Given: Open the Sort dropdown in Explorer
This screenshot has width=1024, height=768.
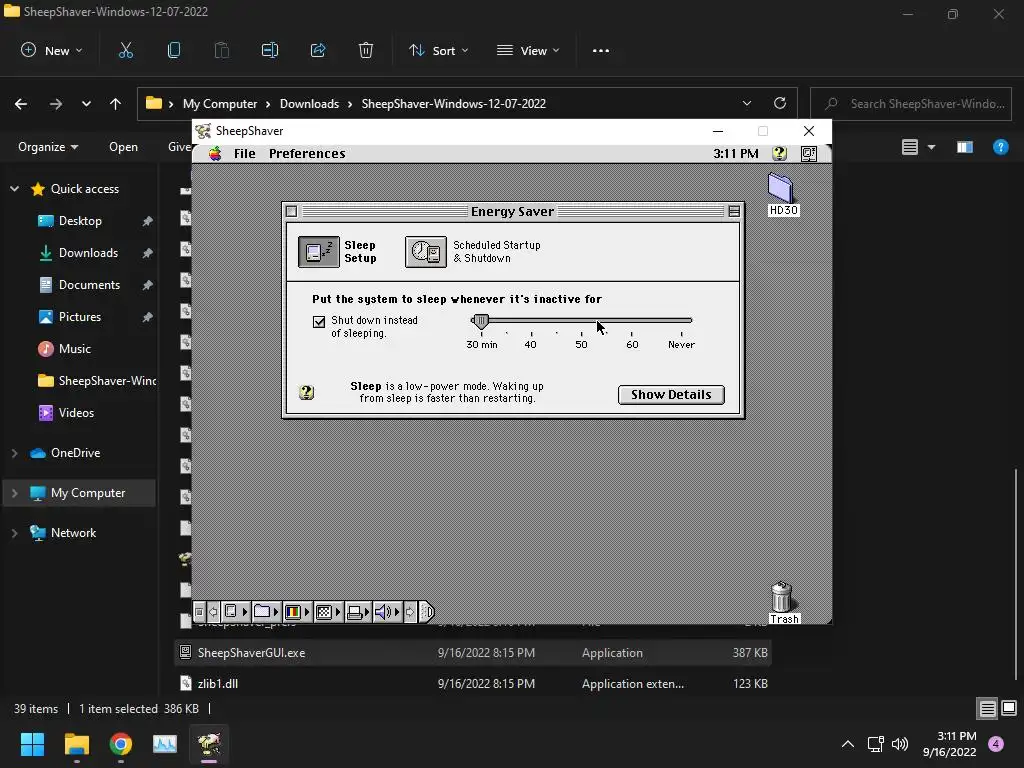Looking at the screenshot, I should click(438, 50).
